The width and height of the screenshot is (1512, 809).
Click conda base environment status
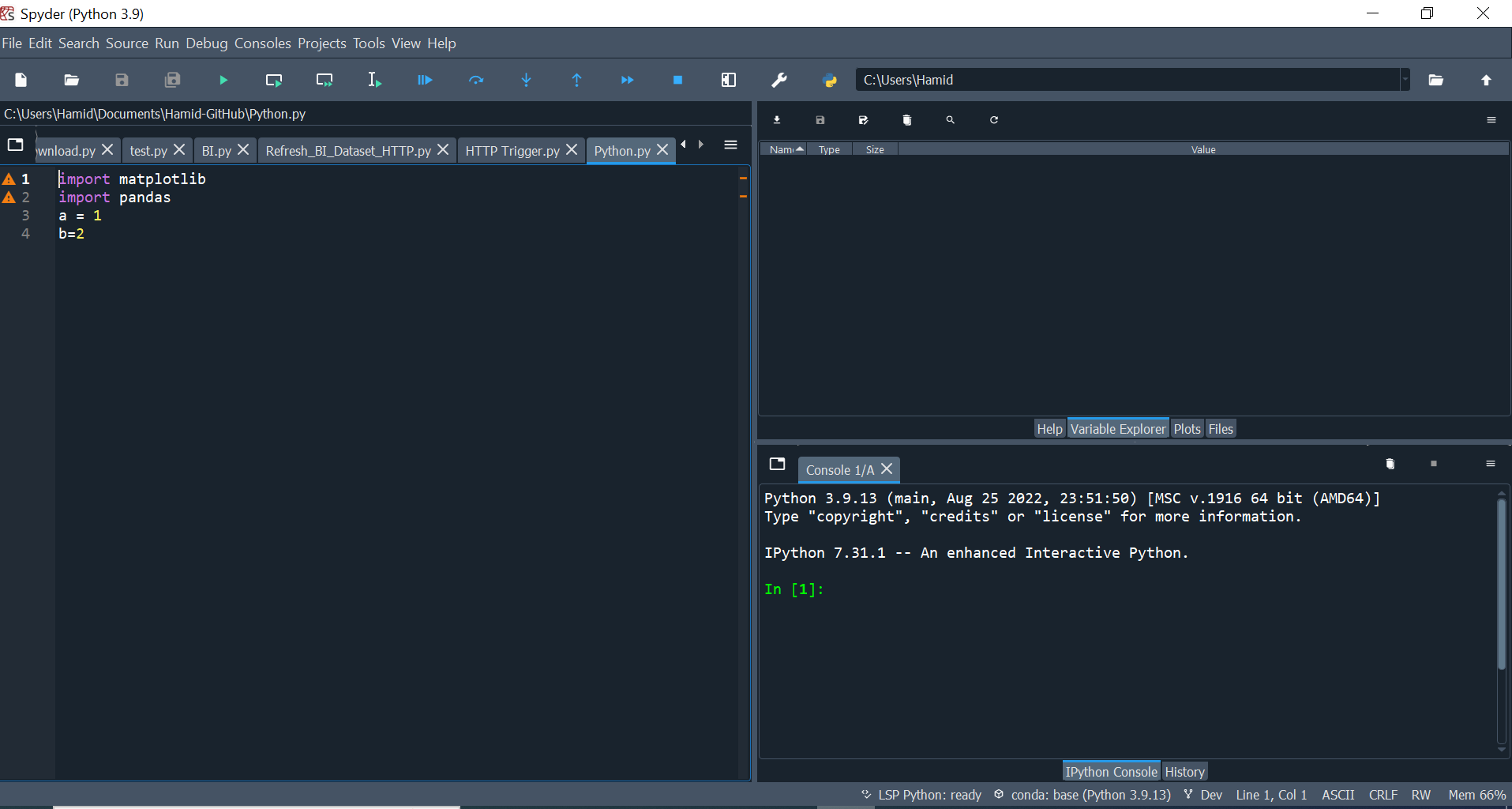pyautogui.click(x=1082, y=795)
